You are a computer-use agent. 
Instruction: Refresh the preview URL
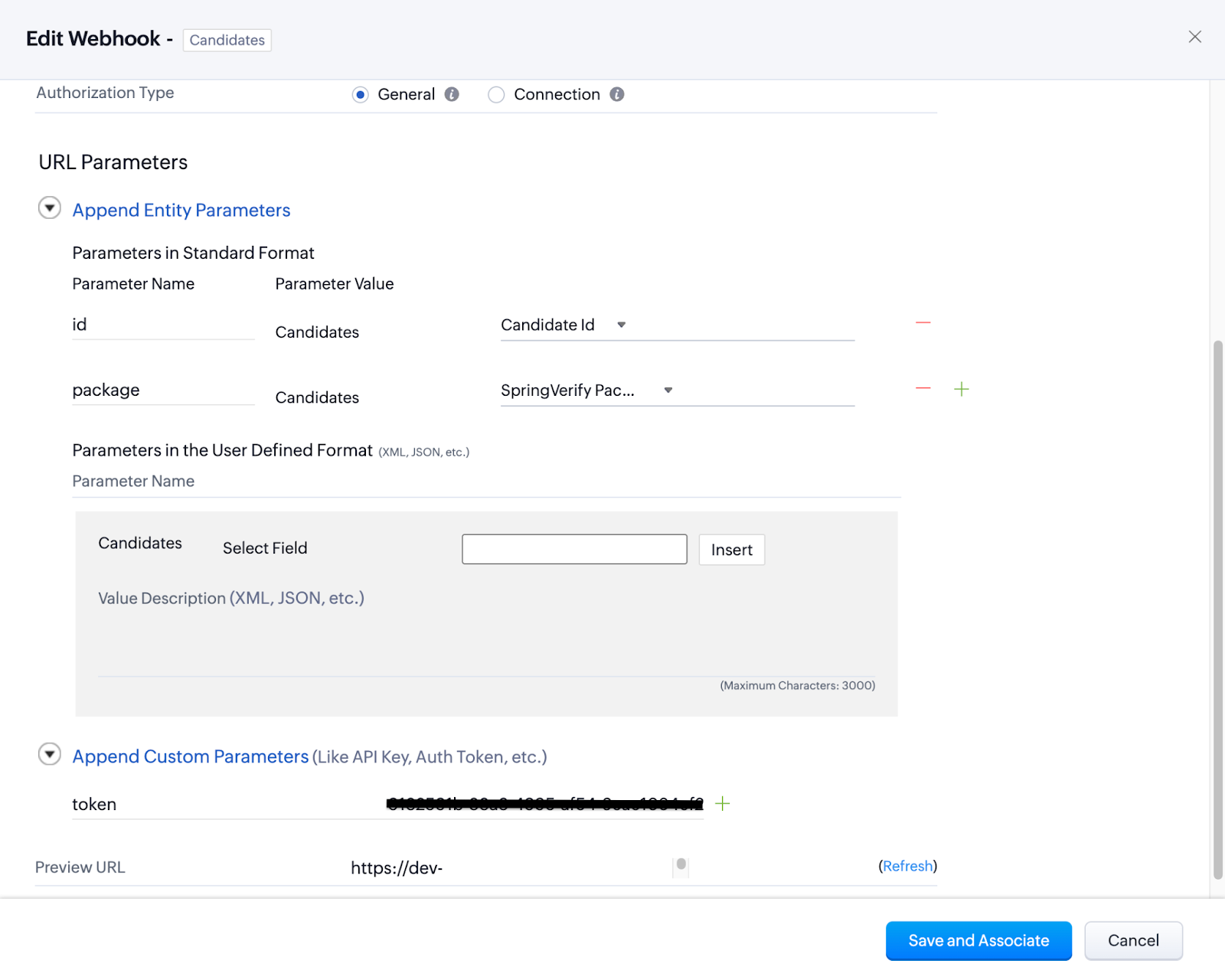pyautogui.click(x=908, y=866)
